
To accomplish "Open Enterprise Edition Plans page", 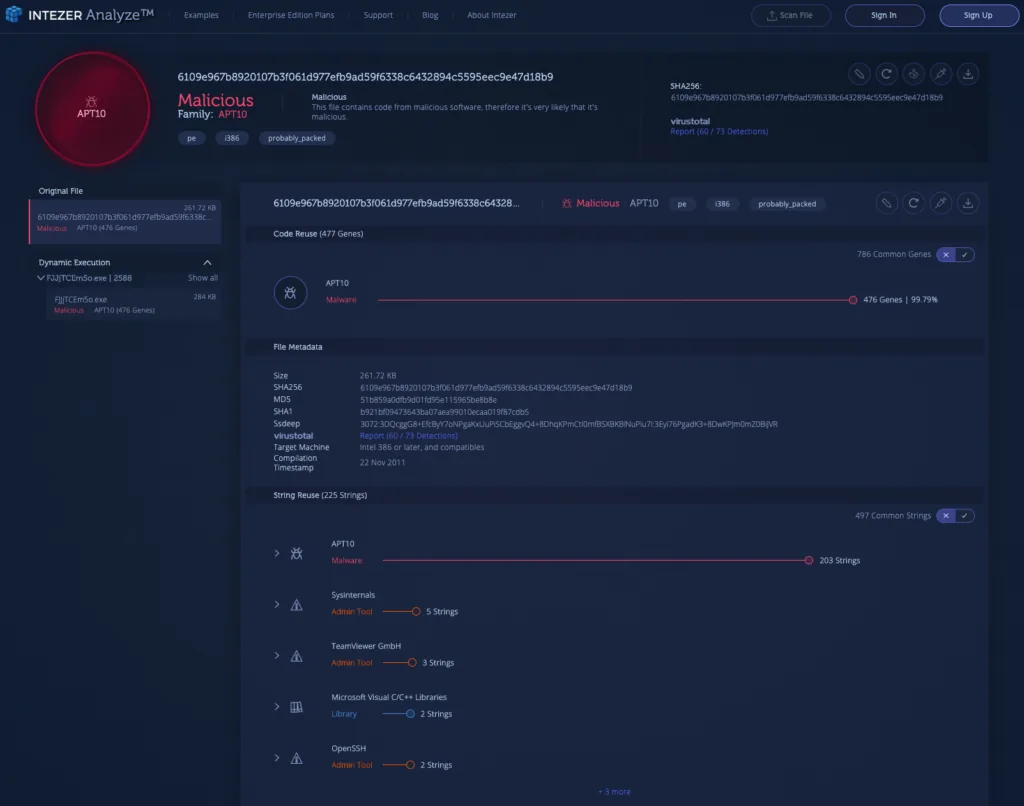I will [291, 15].
